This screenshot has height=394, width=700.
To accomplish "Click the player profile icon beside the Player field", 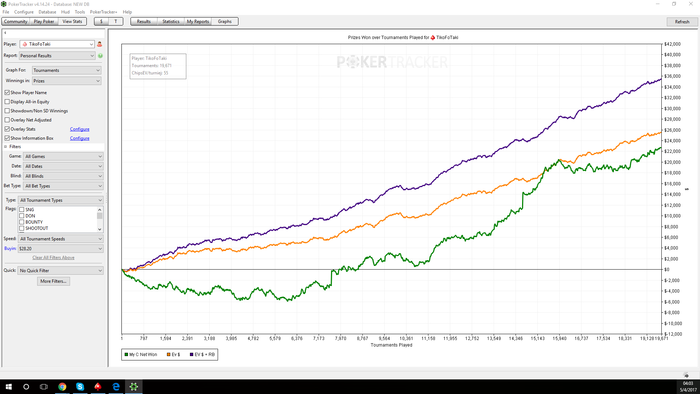I will pyautogui.click(x=100, y=44).
